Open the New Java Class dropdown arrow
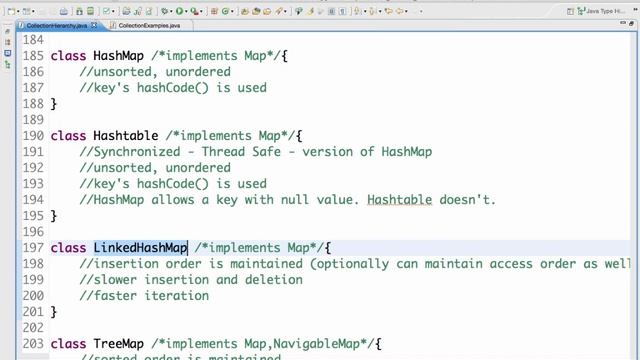This screenshot has height=360, width=640. 232,11
